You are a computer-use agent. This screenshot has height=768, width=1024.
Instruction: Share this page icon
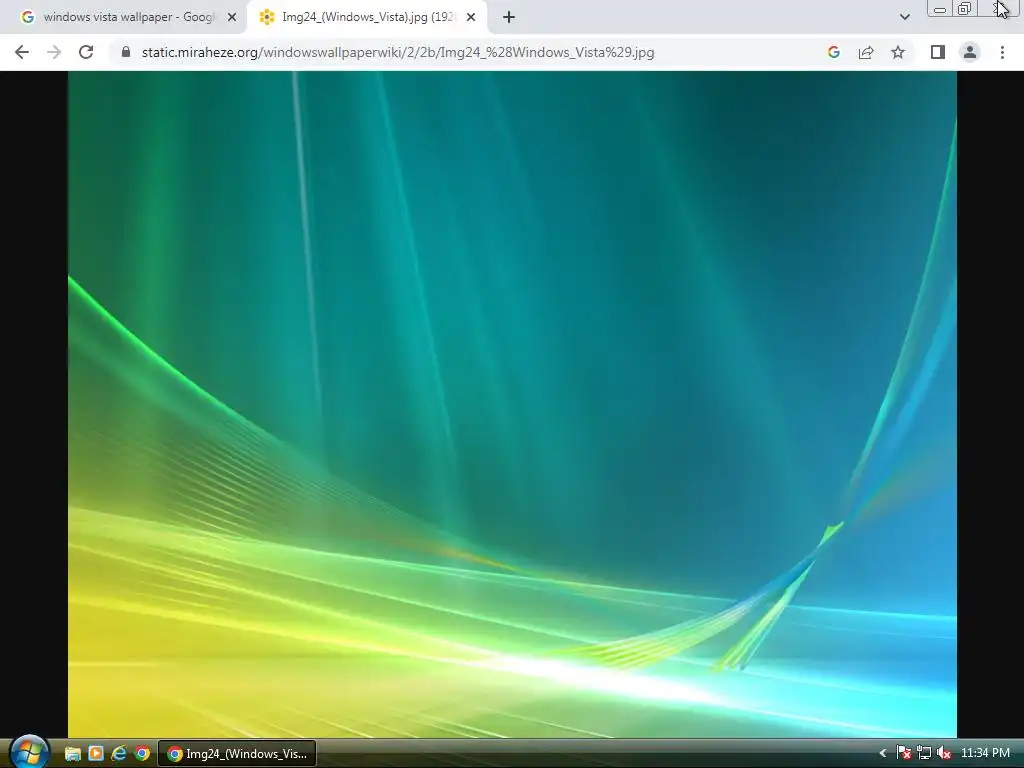pyautogui.click(x=866, y=52)
